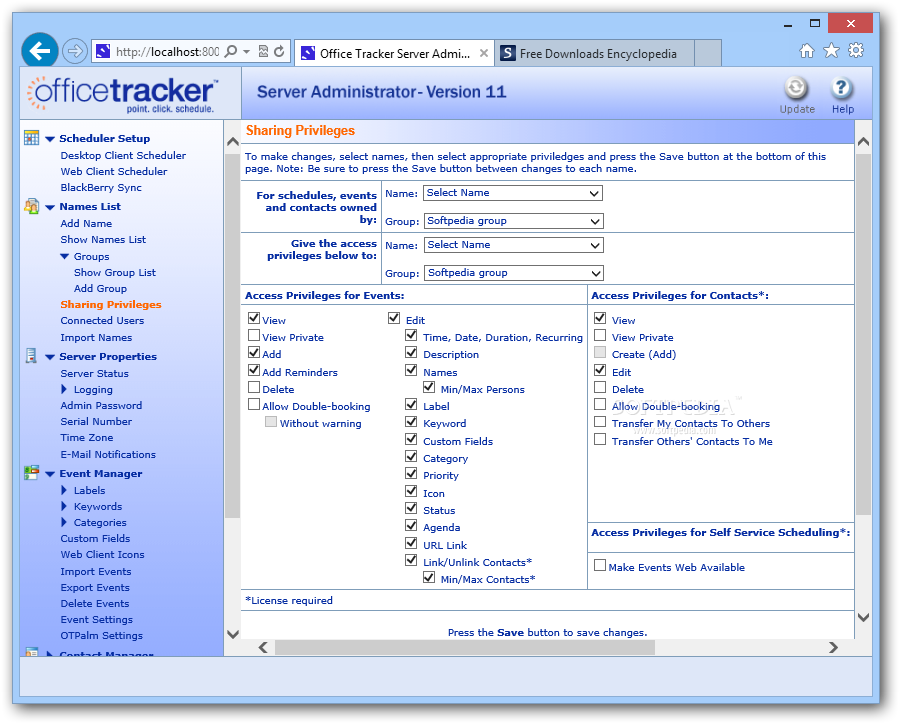Click the horizontal scrollbar thumb in content
This screenshot has height=724, width=900.
(x=464, y=648)
